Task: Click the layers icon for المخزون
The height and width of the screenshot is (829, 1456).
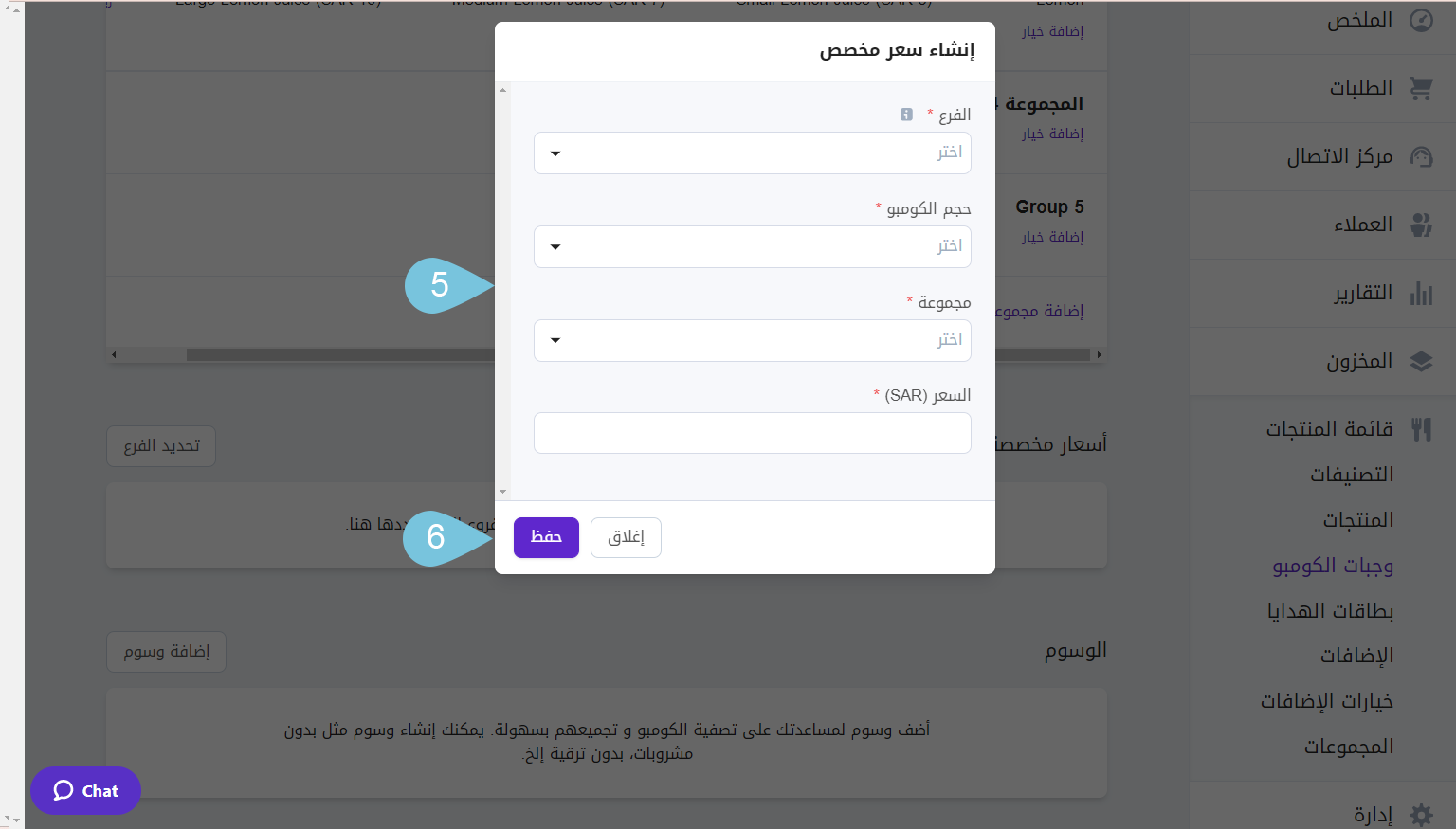Action: (1421, 361)
